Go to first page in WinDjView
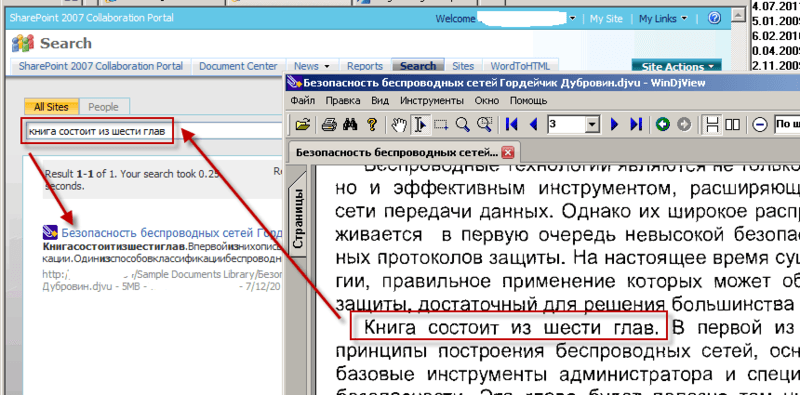This screenshot has height=395, width=800. (512, 124)
